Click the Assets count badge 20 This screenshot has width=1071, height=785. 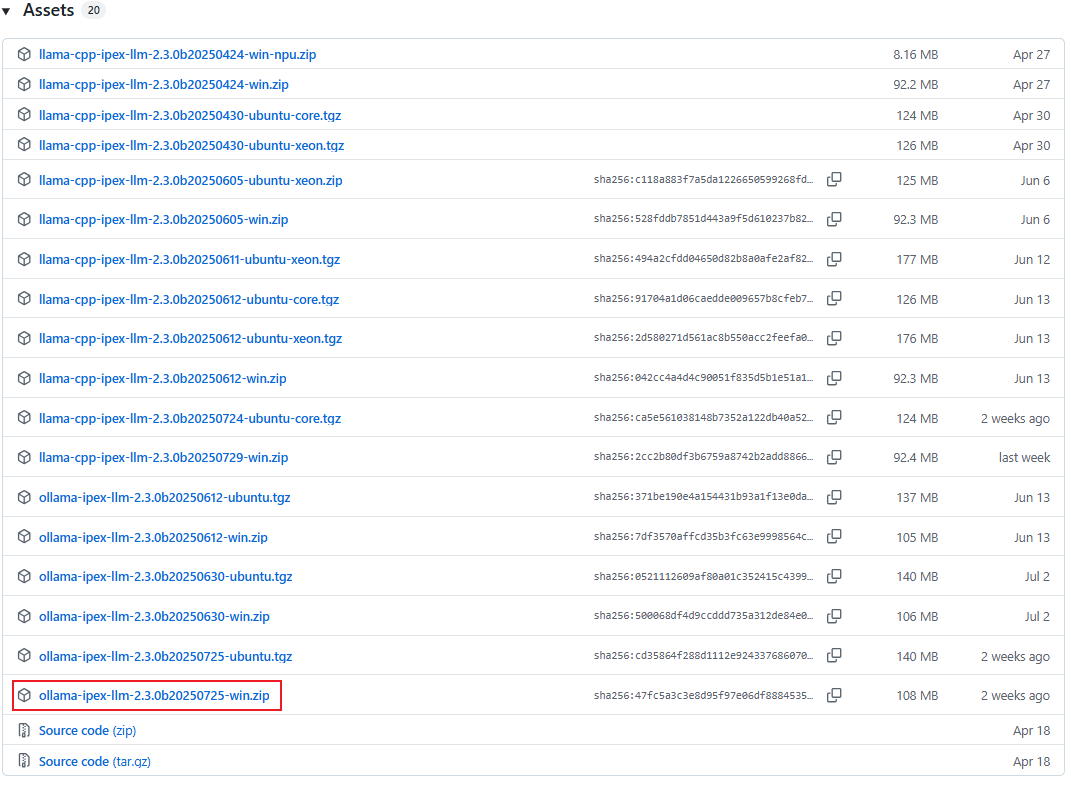[x=94, y=10]
